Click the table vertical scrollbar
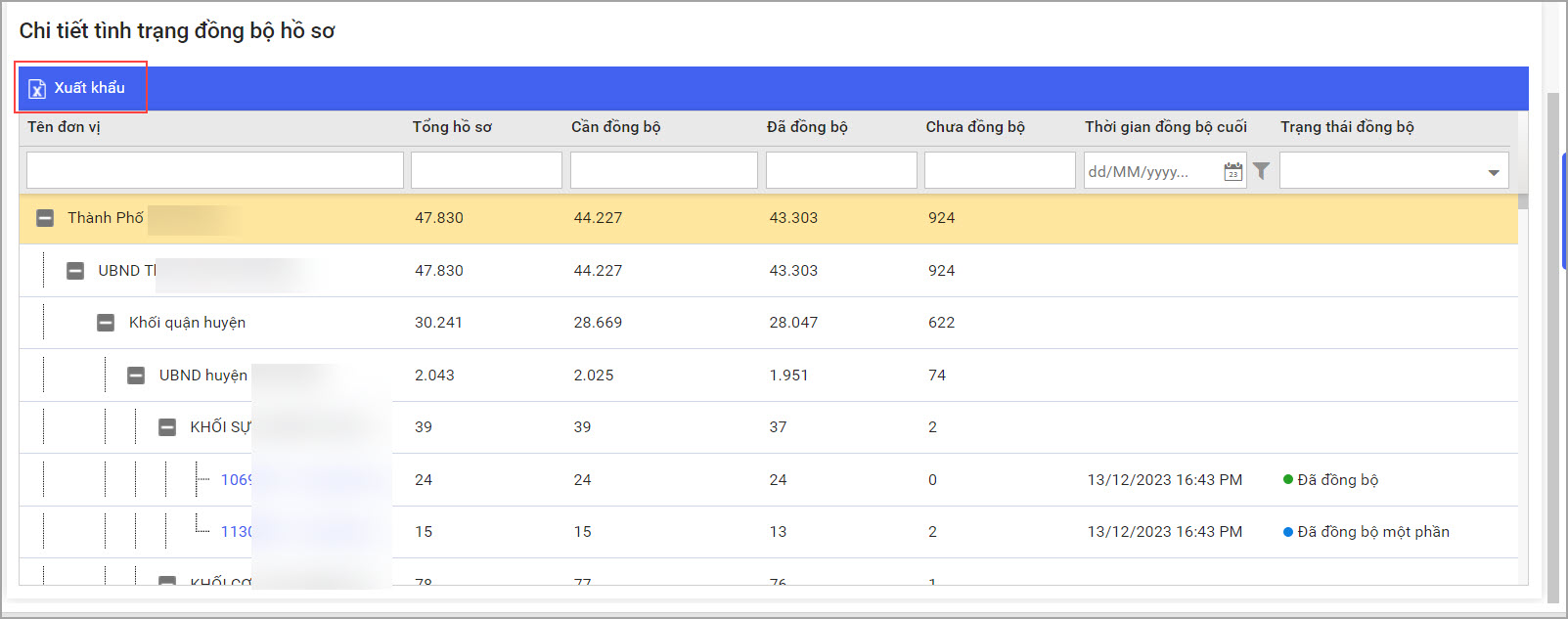The width and height of the screenshot is (1568, 619). [1523, 391]
